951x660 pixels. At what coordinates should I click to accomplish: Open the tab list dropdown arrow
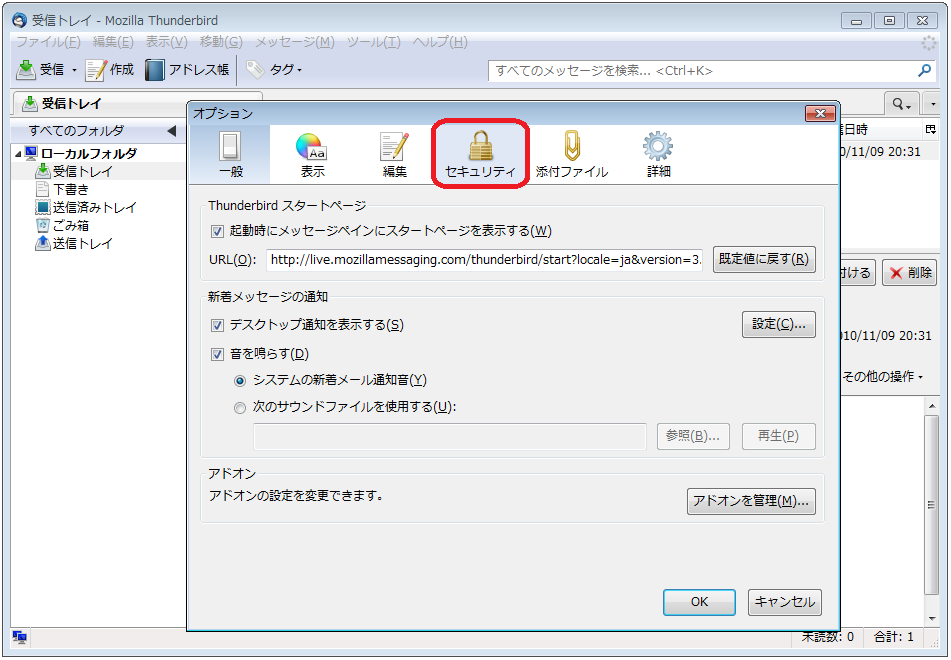[x=933, y=104]
